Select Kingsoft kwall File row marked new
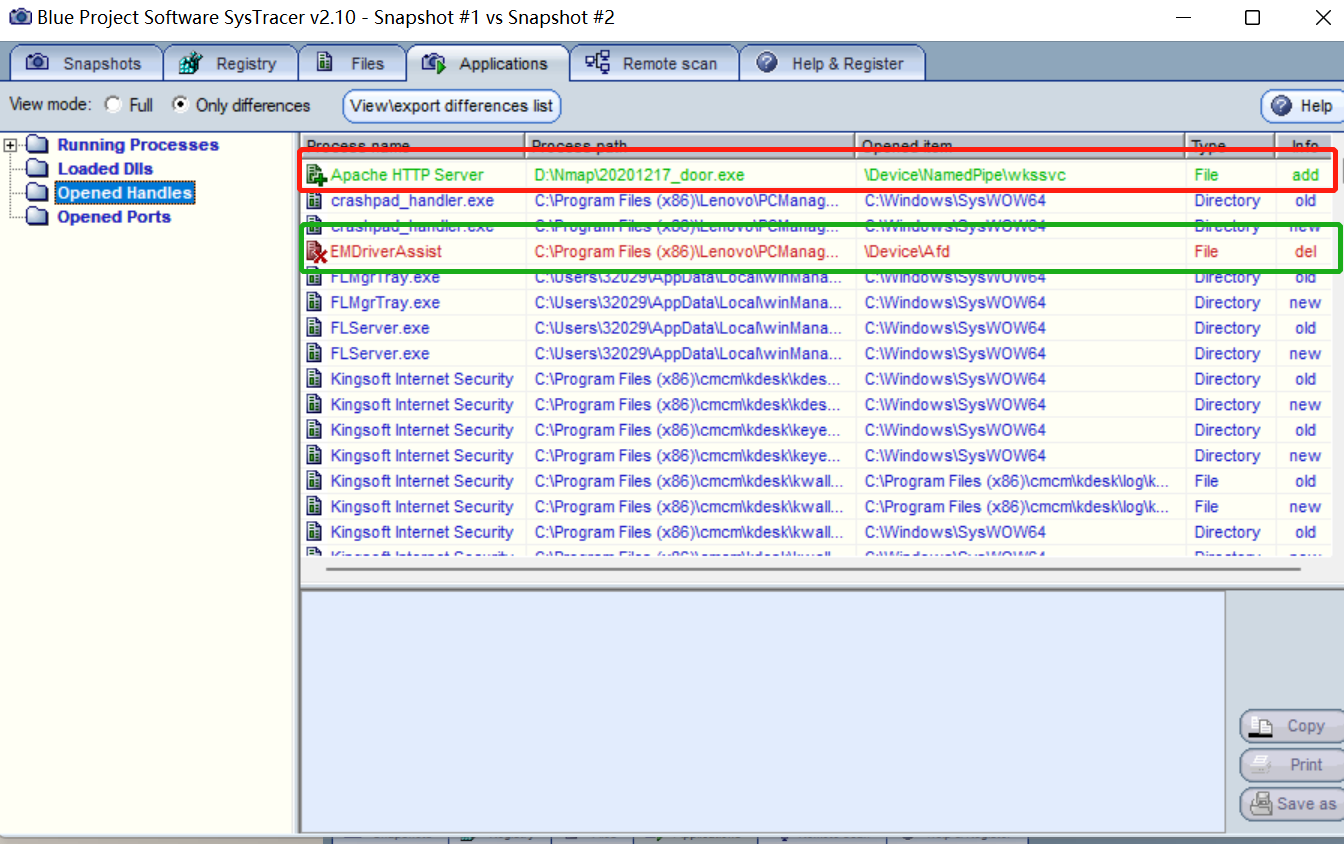Image resolution: width=1344 pixels, height=844 pixels. (816, 507)
